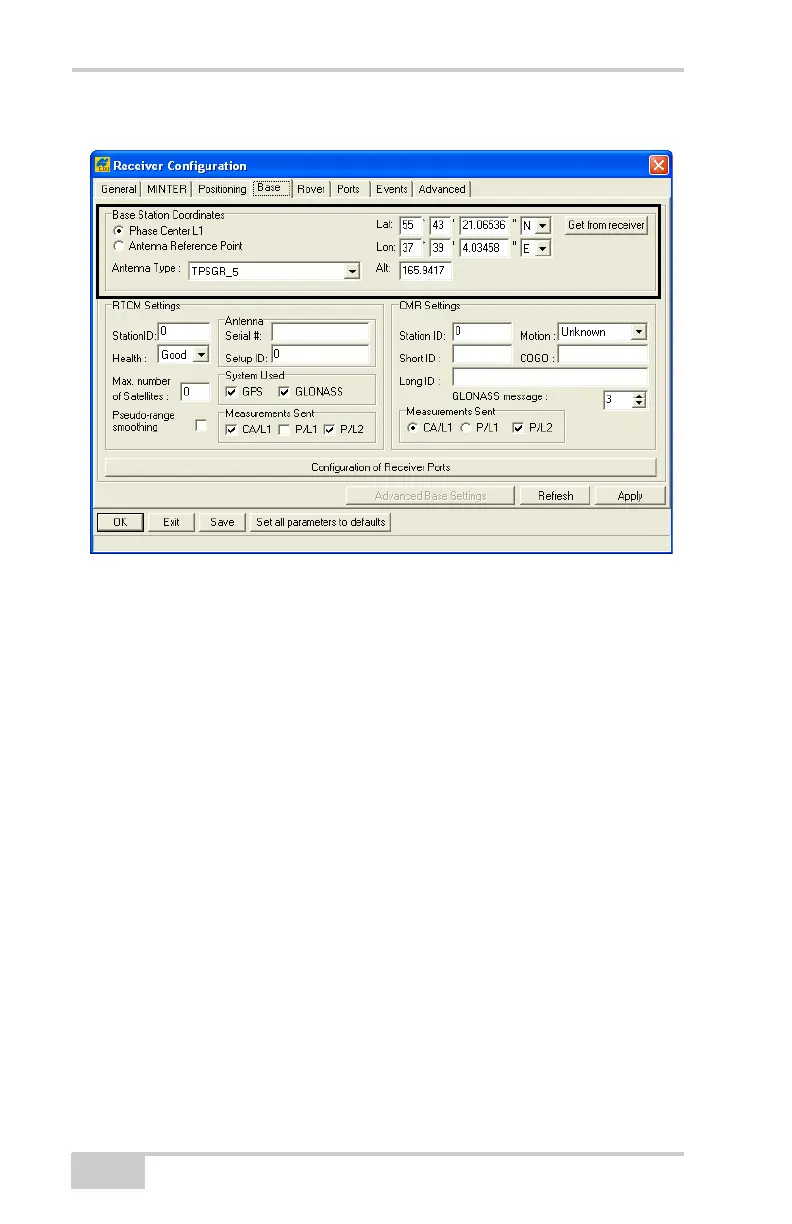Click the CMR Short ID field
792x1224 pixels.
[481, 354]
